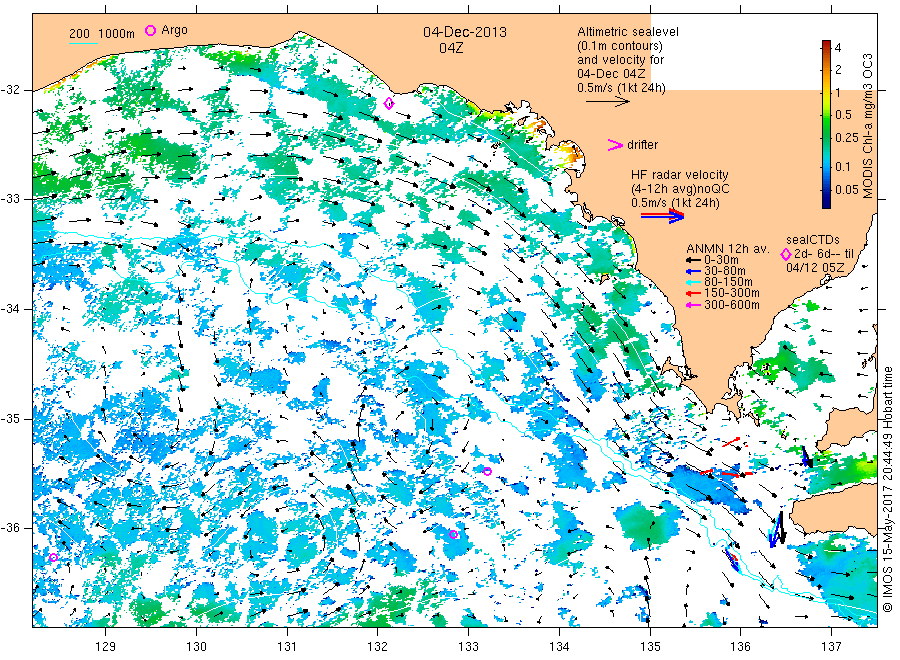Click the Argo legend text
The width and height of the screenshot is (900, 660).
click(x=174, y=30)
